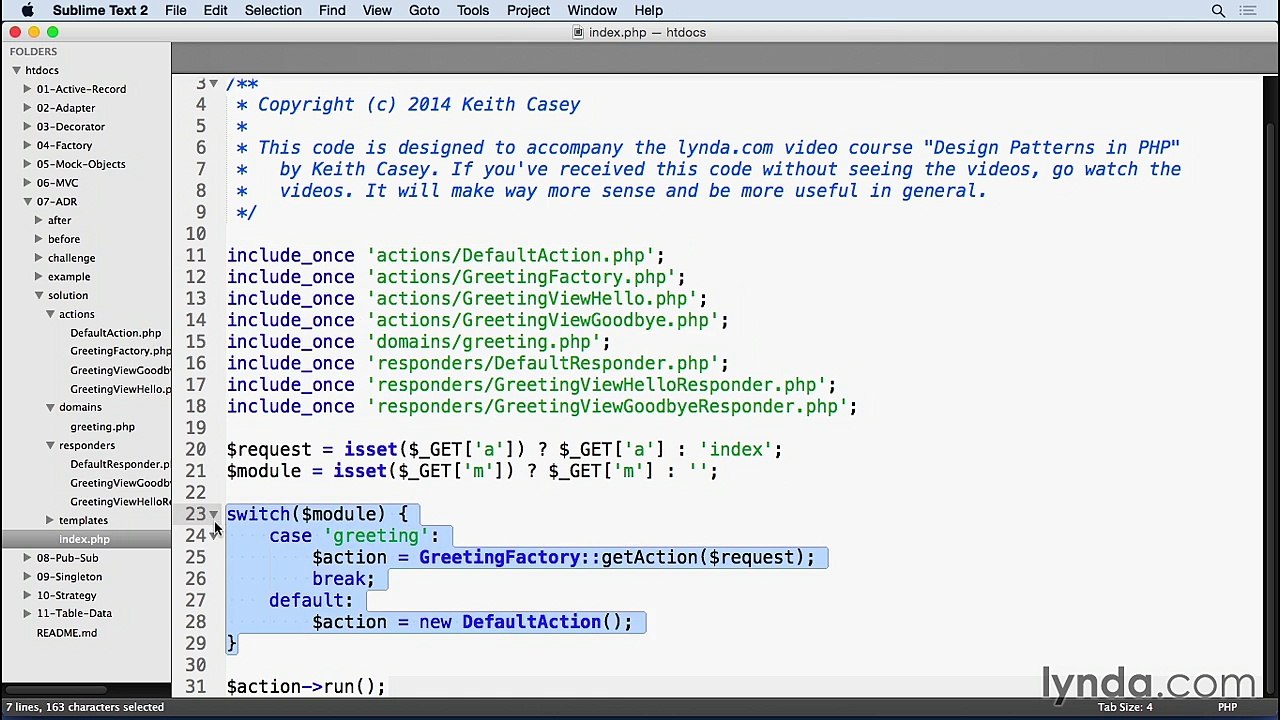
Task: Collapse the responders folder
Action: pyautogui.click(x=50, y=445)
